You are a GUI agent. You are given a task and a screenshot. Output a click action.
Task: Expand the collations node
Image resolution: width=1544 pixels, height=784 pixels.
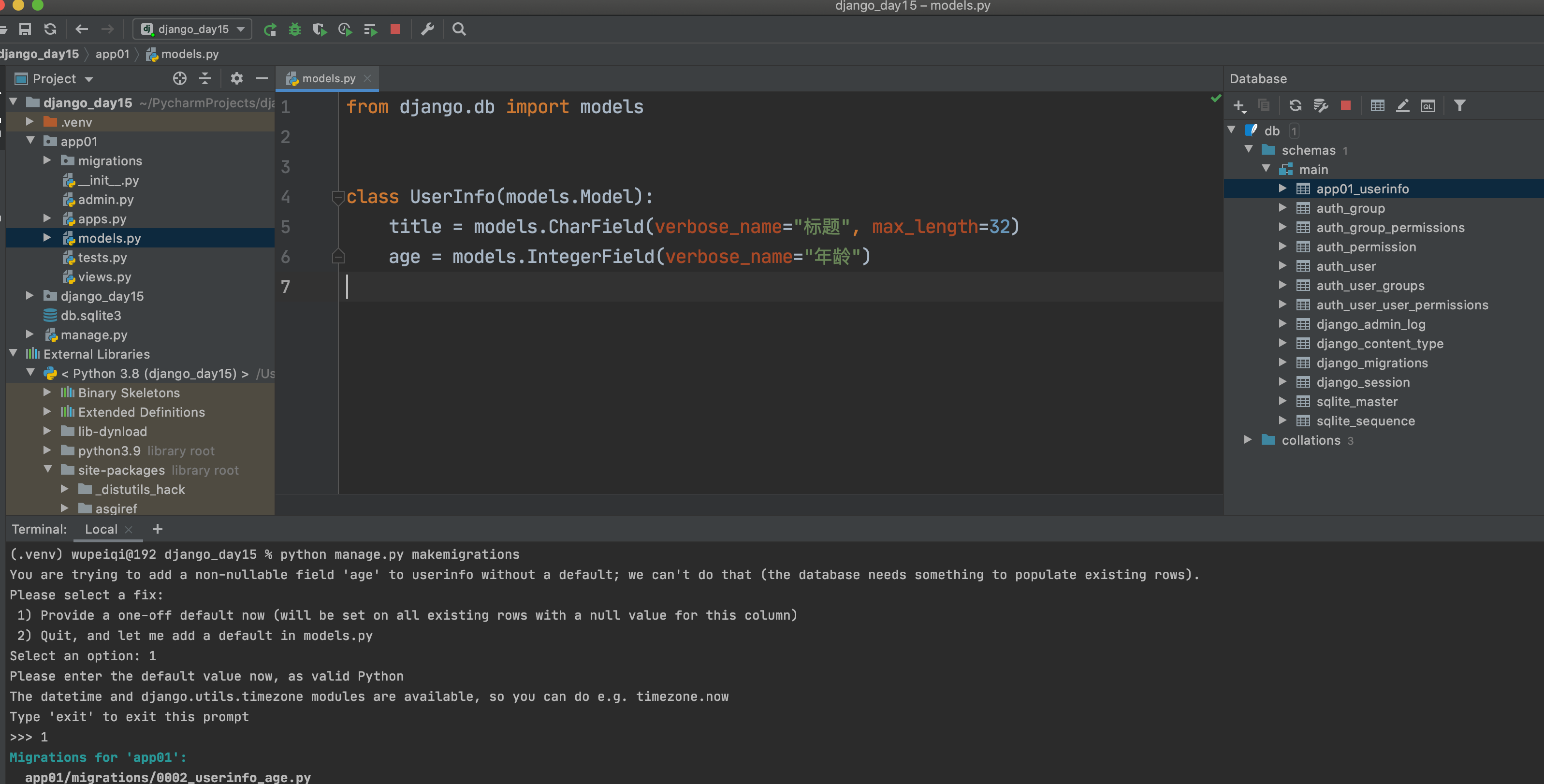(1247, 439)
